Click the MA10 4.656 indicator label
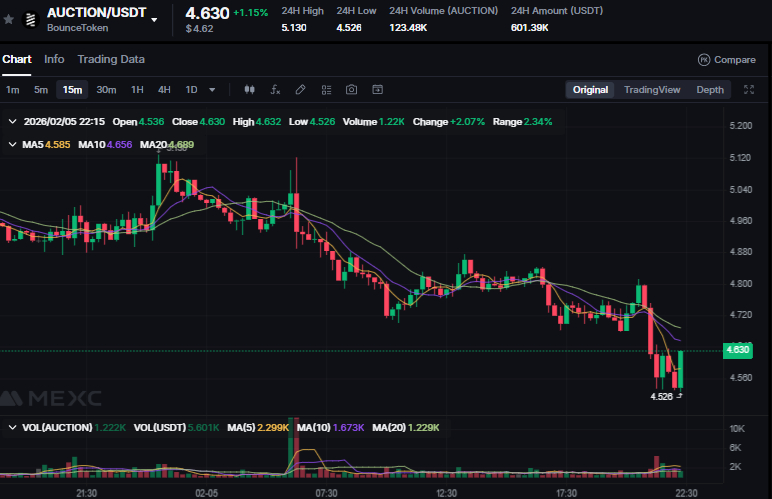The width and height of the screenshot is (772, 499). coord(105,145)
